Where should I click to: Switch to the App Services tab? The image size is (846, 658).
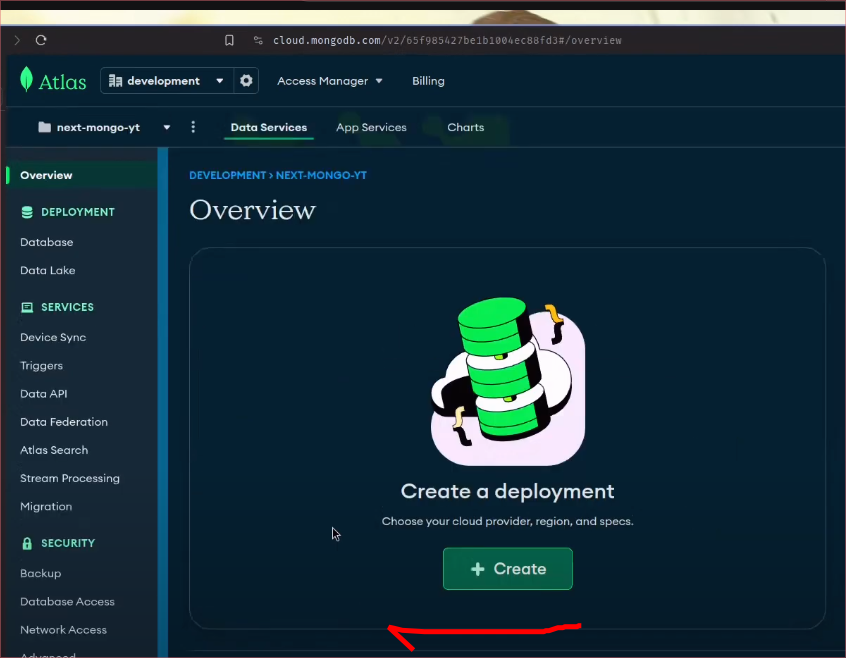click(x=371, y=127)
